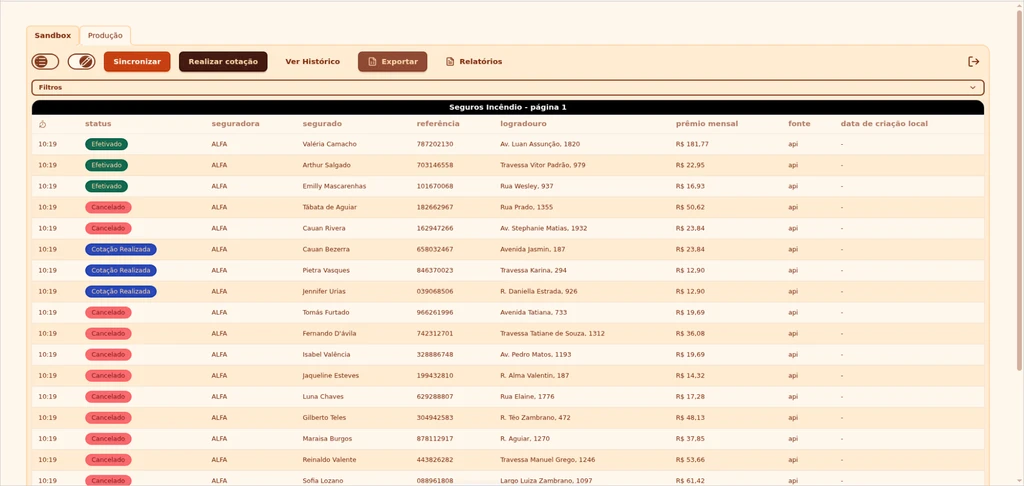The width and height of the screenshot is (1024, 486).
Task: Click address Travessa Tatiane de Souza, 1312
Action: (552, 333)
